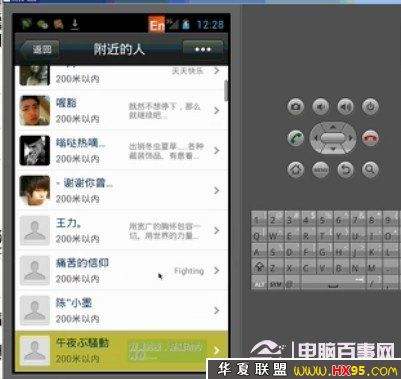Click the 5 key on emulator keyboard
The image size is (401, 379).
click(325, 218)
